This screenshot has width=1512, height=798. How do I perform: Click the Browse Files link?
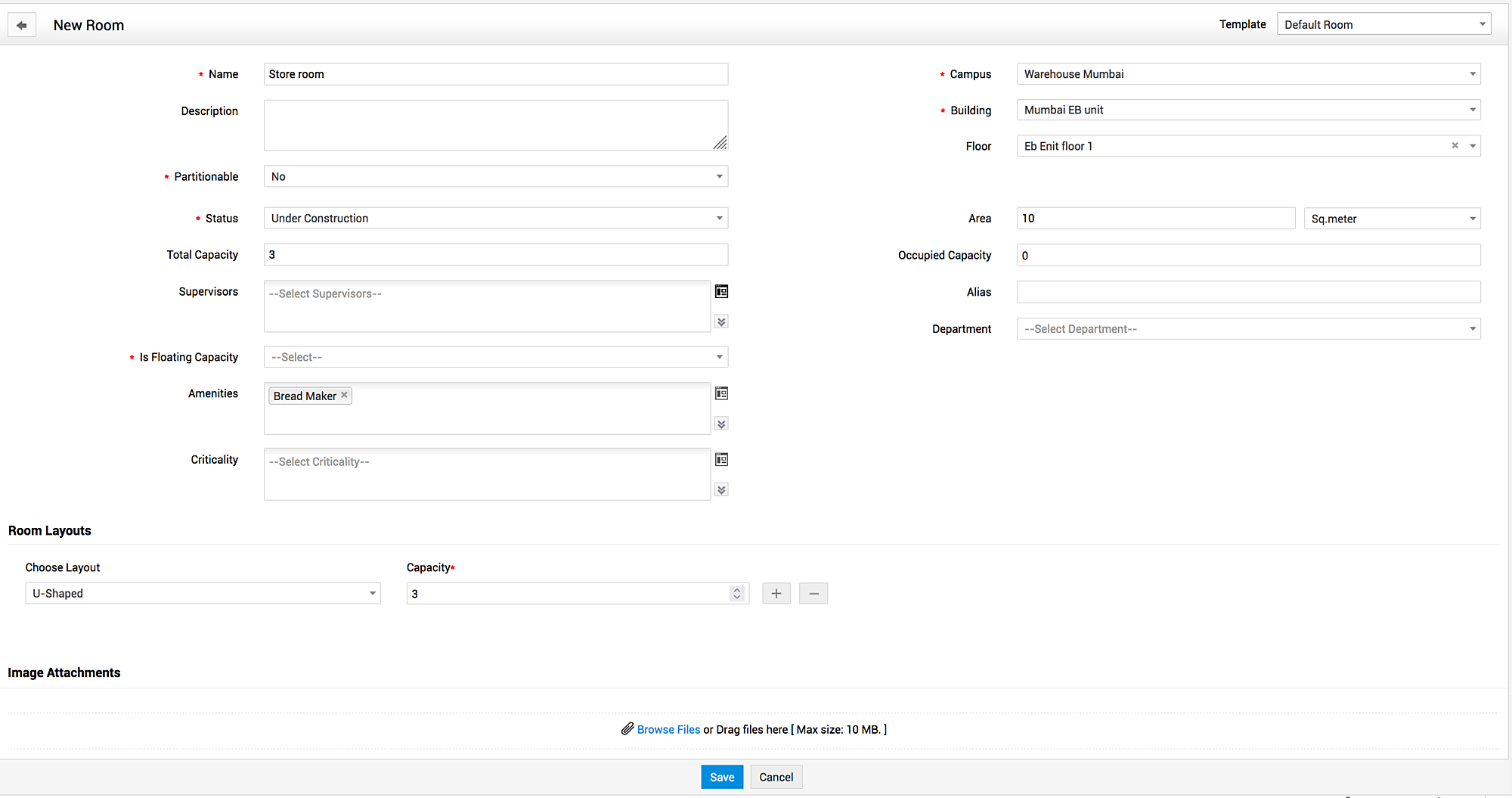pos(668,729)
